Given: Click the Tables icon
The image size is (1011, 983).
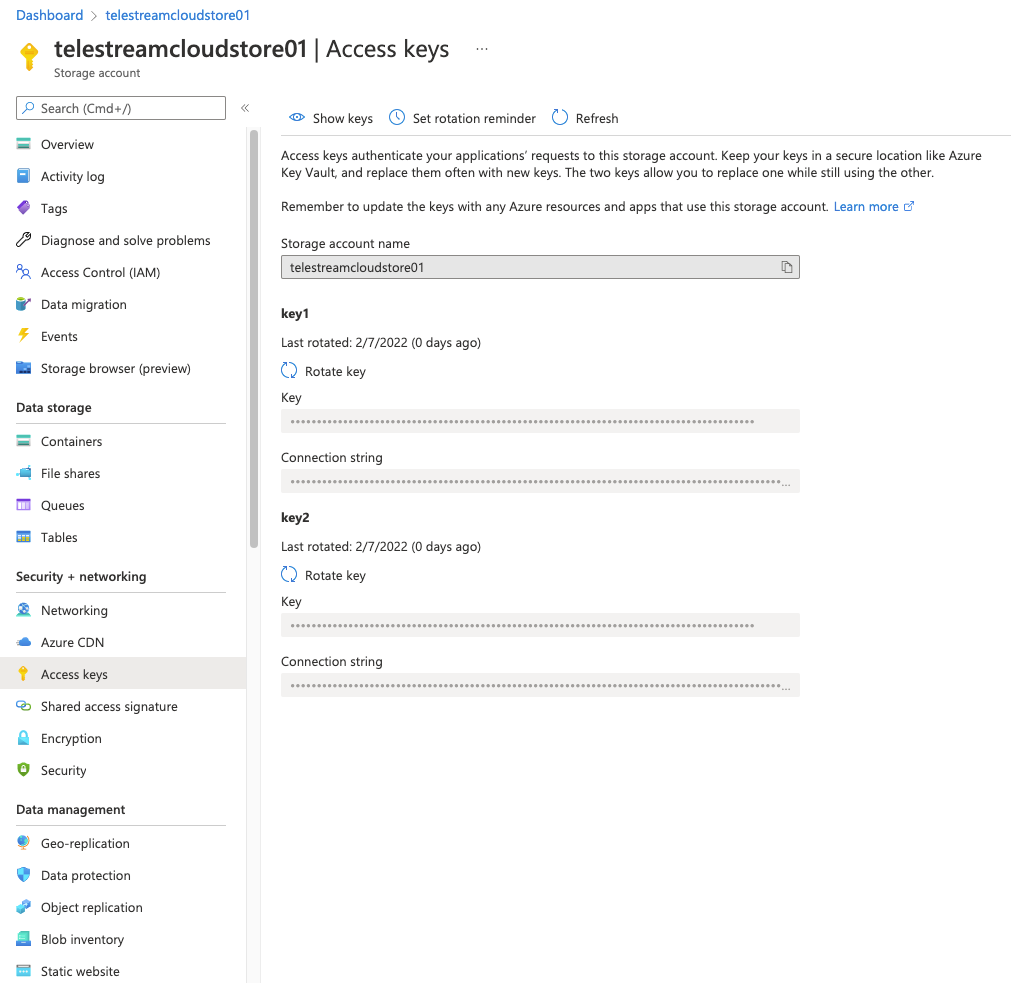Looking at the screenshot, I should 23,537.
